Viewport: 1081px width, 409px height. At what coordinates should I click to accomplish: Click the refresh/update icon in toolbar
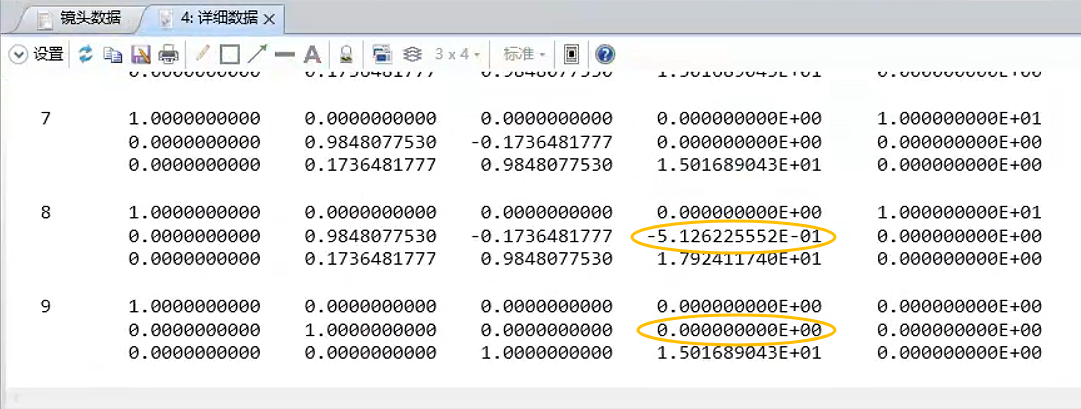coord(85,54)
